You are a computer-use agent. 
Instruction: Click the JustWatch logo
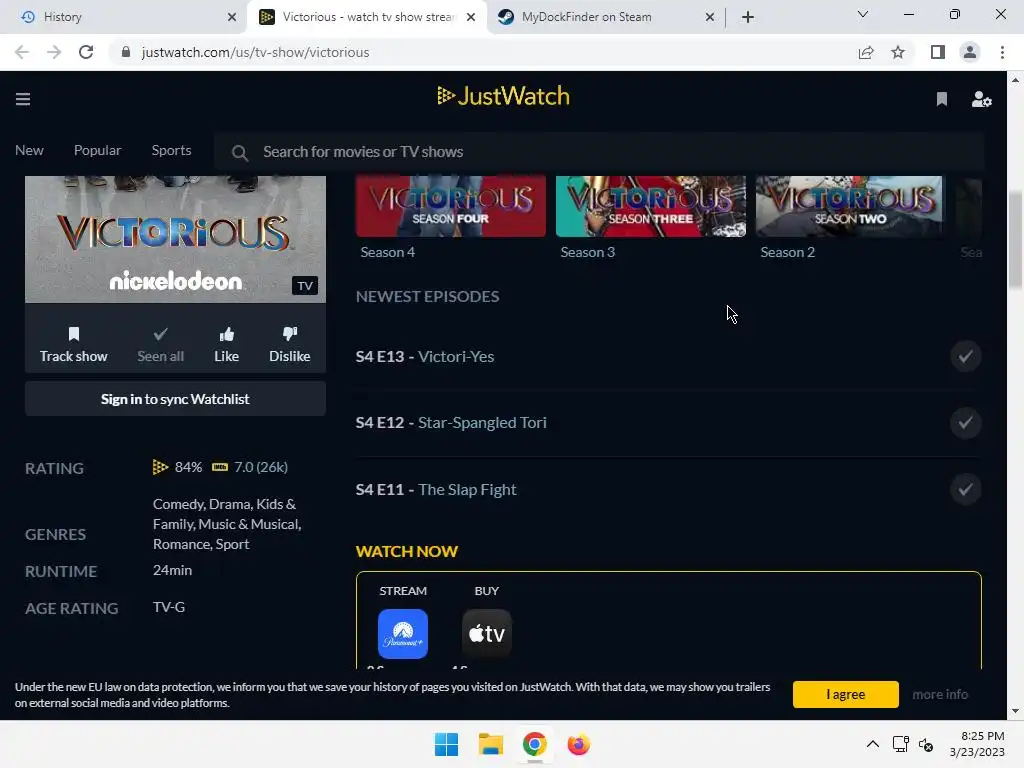(504, 96)
